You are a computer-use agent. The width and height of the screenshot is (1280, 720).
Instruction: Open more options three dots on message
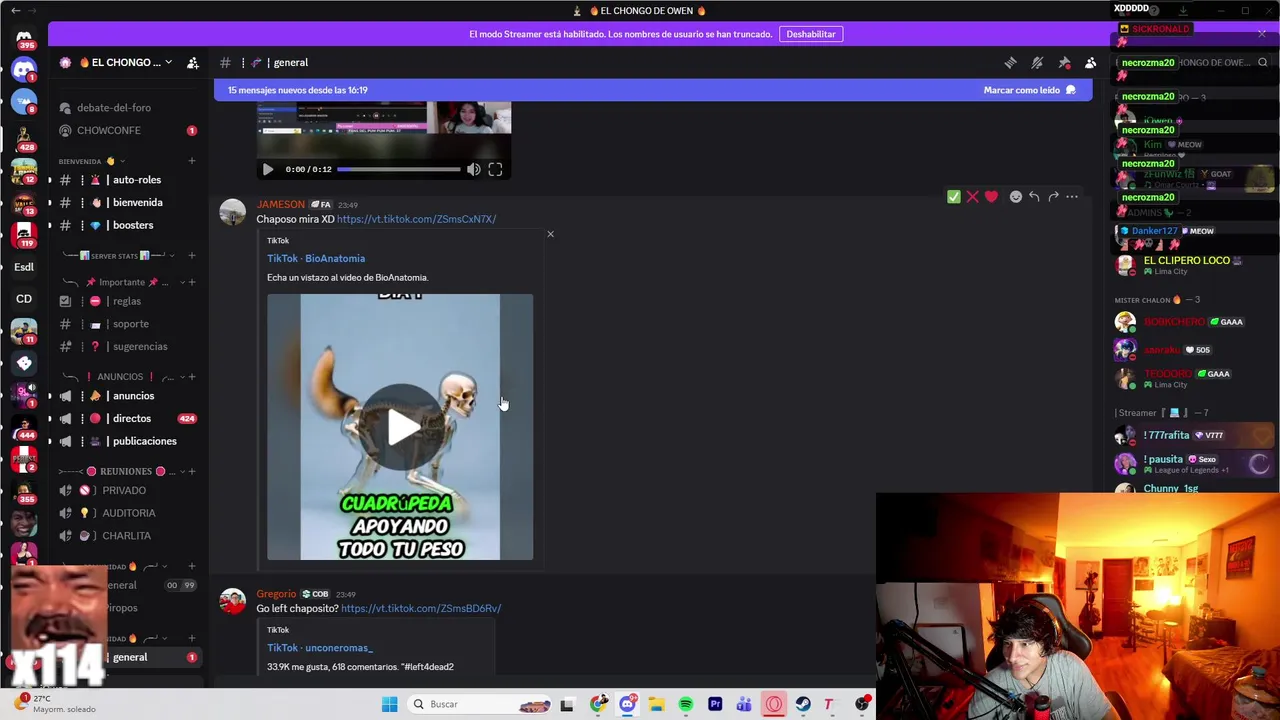pos(1072,197)
